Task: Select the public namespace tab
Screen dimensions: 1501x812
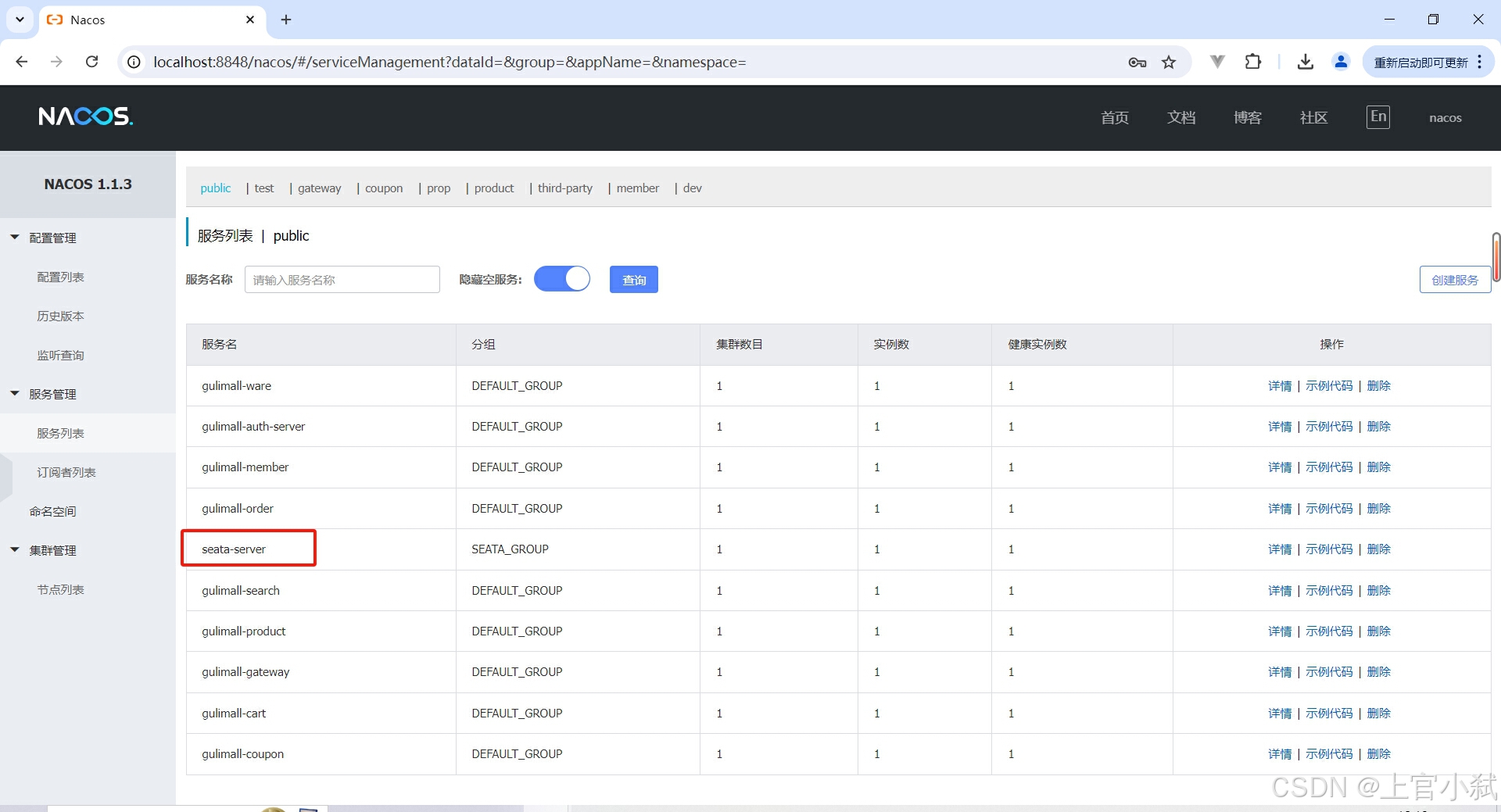Action: click(x=215, y=188)
